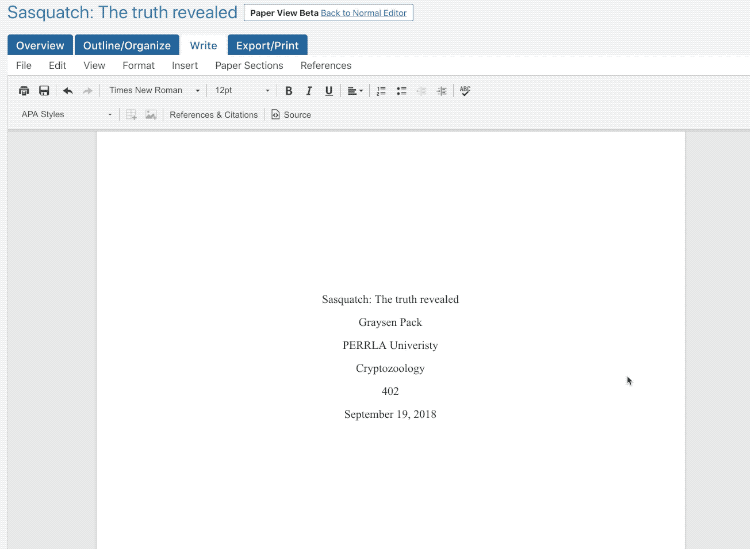The height and width of the screenshot is (549, 750).
Task: Select the Write tab
Action: 203,45
